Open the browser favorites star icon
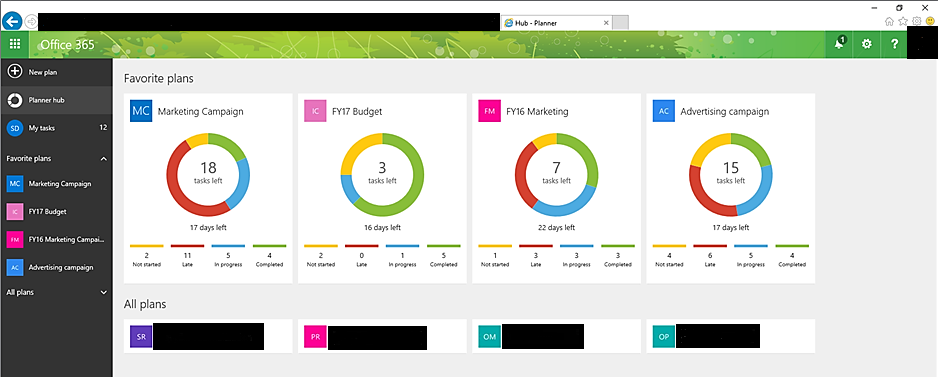Viewport: 938px width, 377px height. (903, 21)
